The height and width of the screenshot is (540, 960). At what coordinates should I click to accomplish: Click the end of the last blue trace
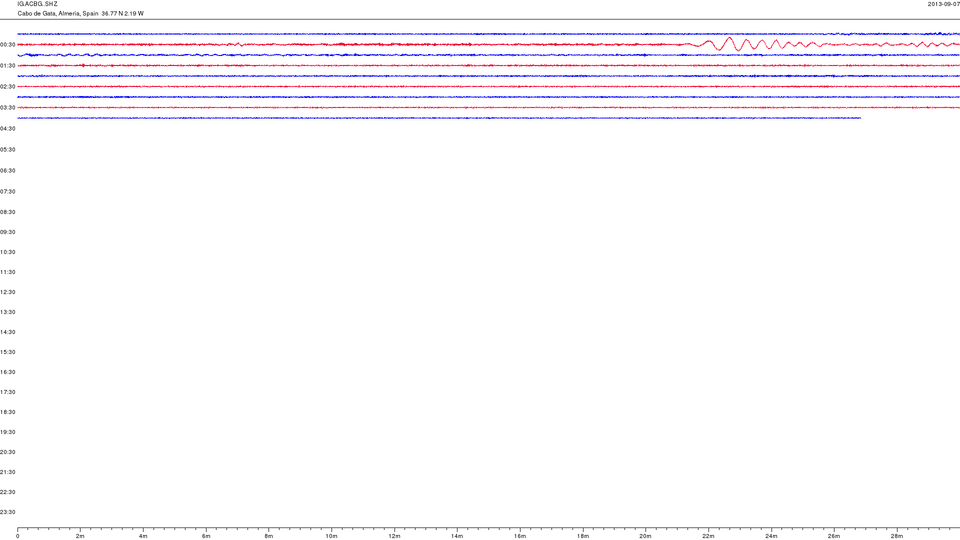tap(860, 118)
